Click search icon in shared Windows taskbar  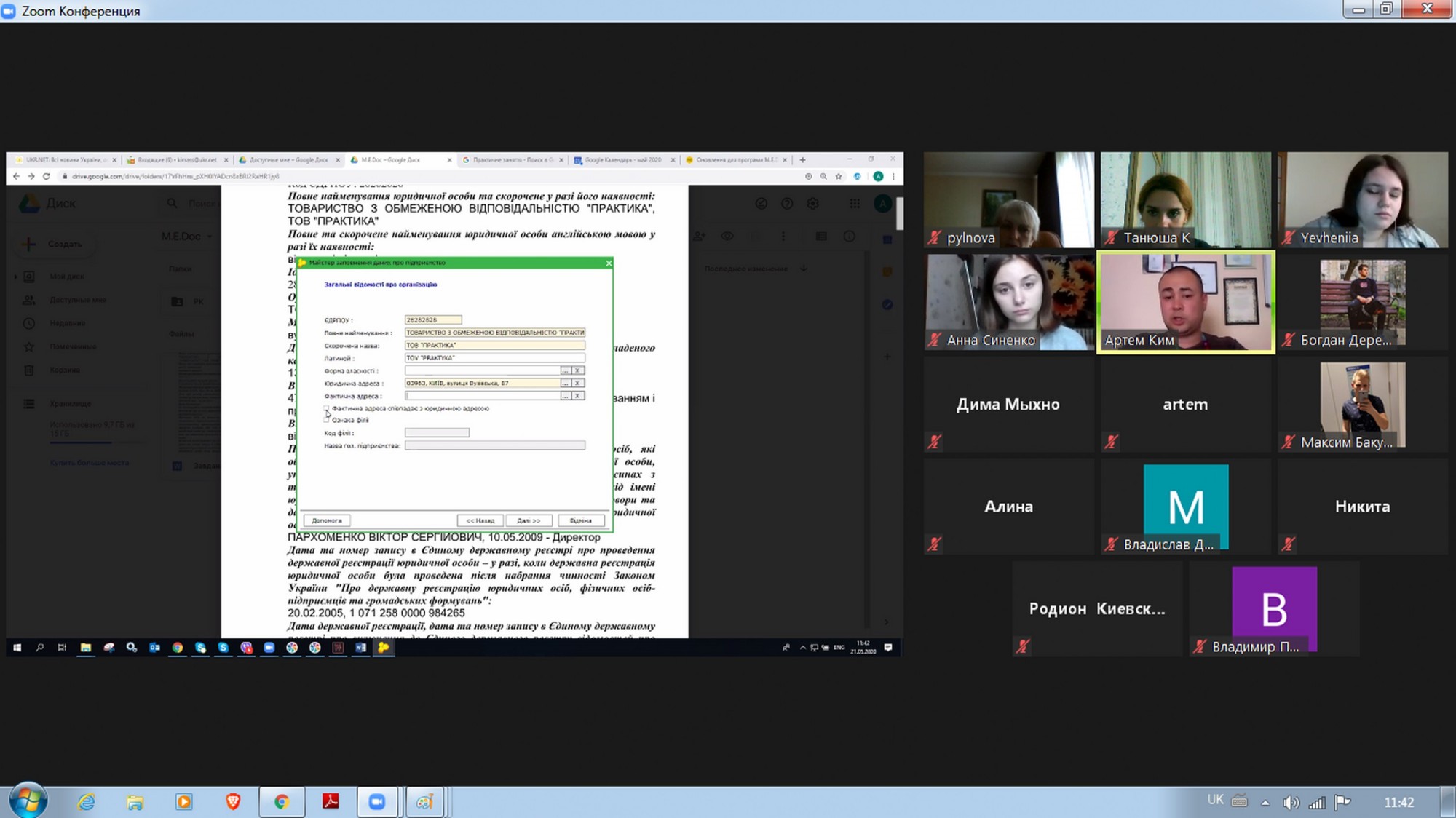tap(39, 647)
